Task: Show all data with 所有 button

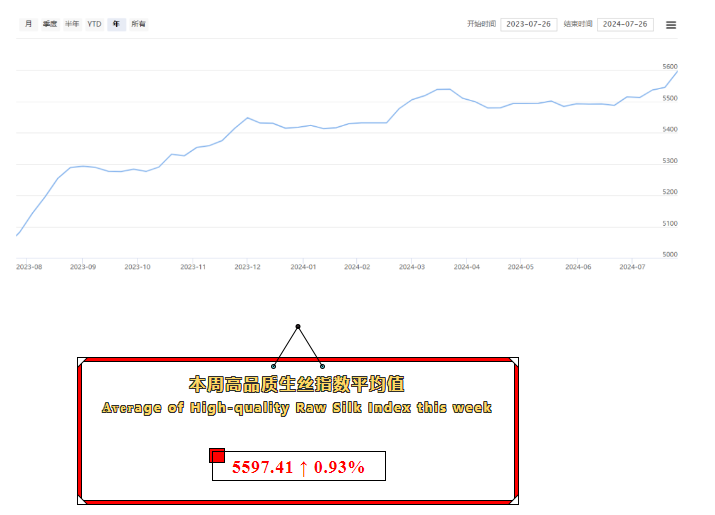Action: click(139, 24)
